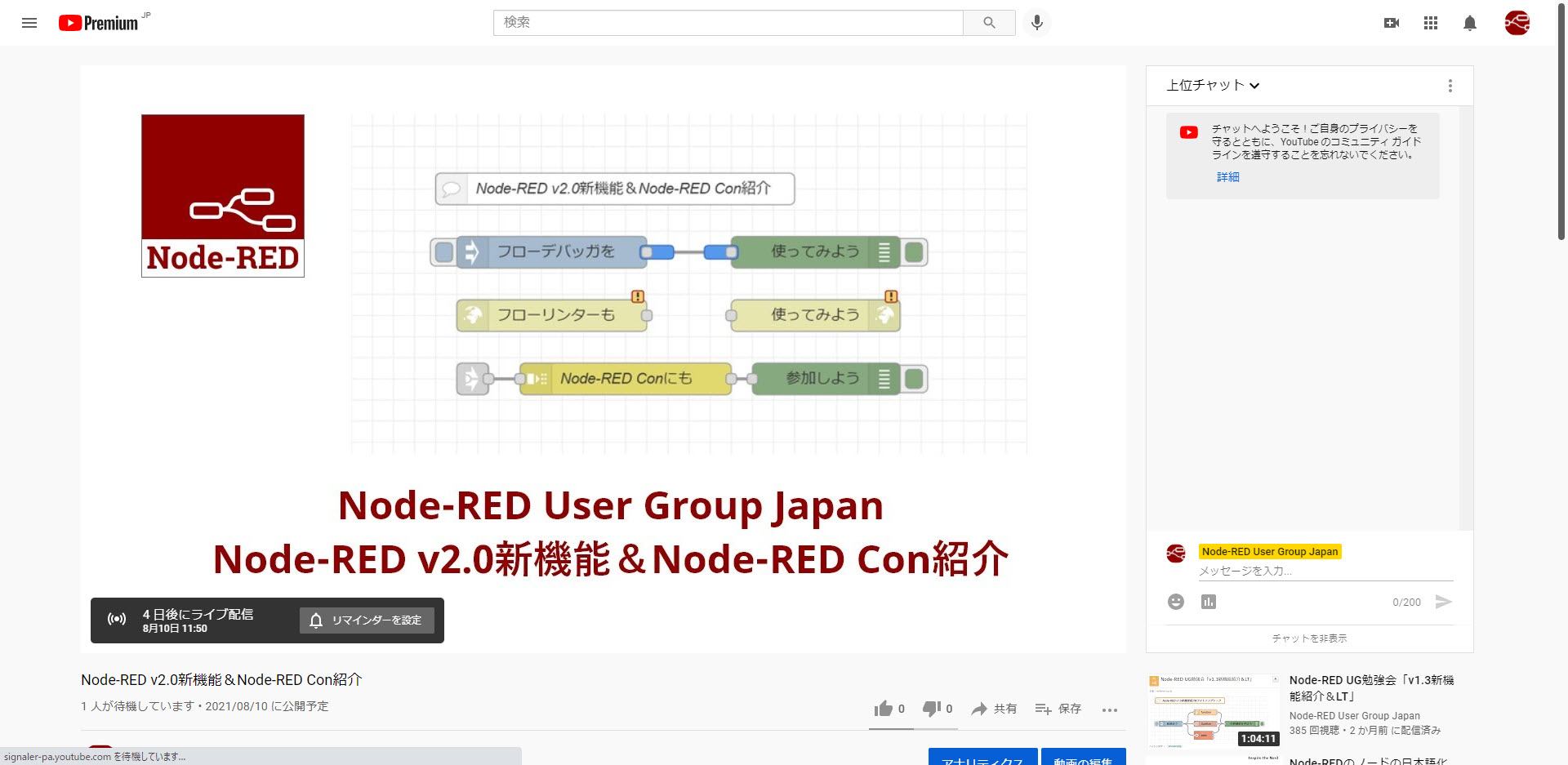Open the hamburger guide menu

[29, 23]
